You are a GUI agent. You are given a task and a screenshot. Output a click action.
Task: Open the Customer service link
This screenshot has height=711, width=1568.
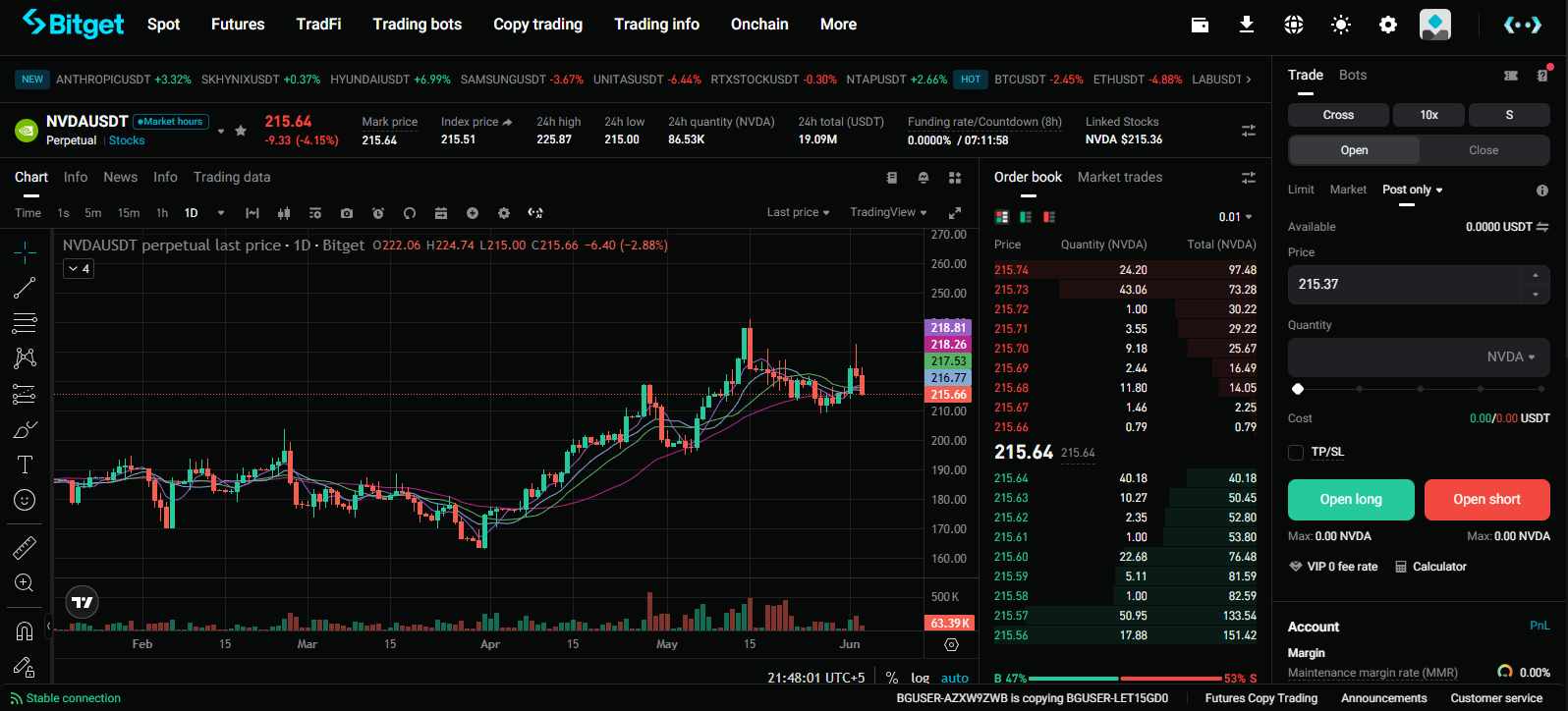(x=1496, y=698)
